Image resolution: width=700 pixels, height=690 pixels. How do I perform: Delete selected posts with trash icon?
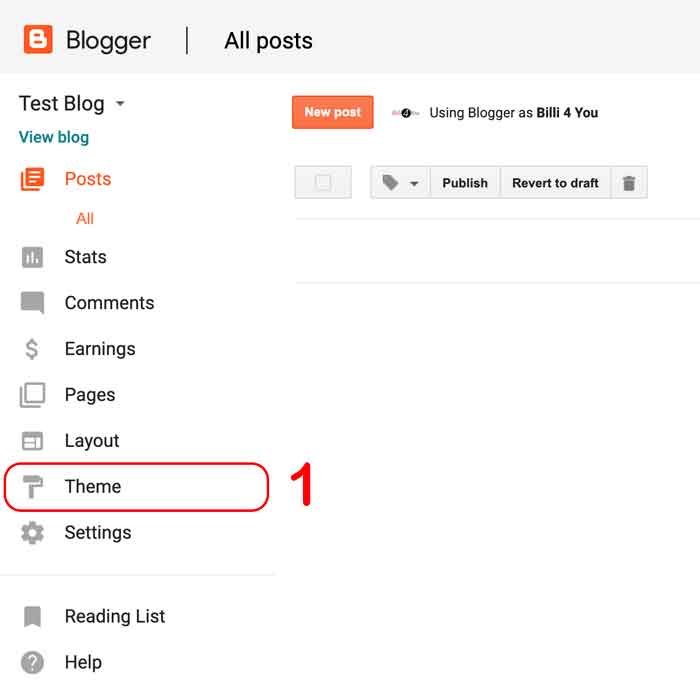pyautogui.click(x=629, y=183)
